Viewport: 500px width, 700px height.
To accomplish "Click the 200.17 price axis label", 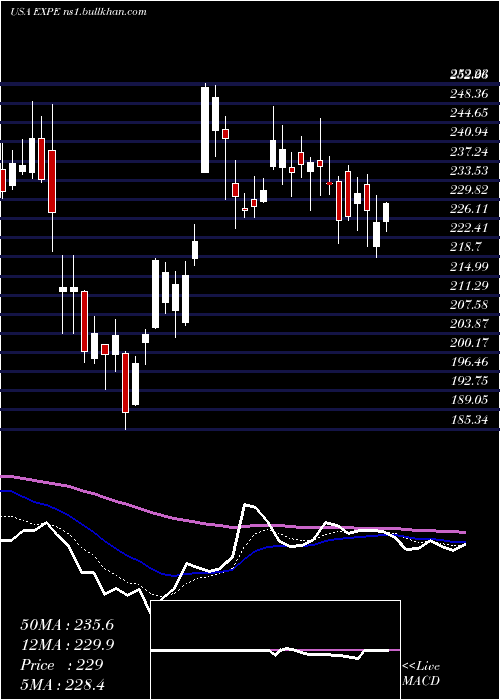I will click(x=468, y=343).
